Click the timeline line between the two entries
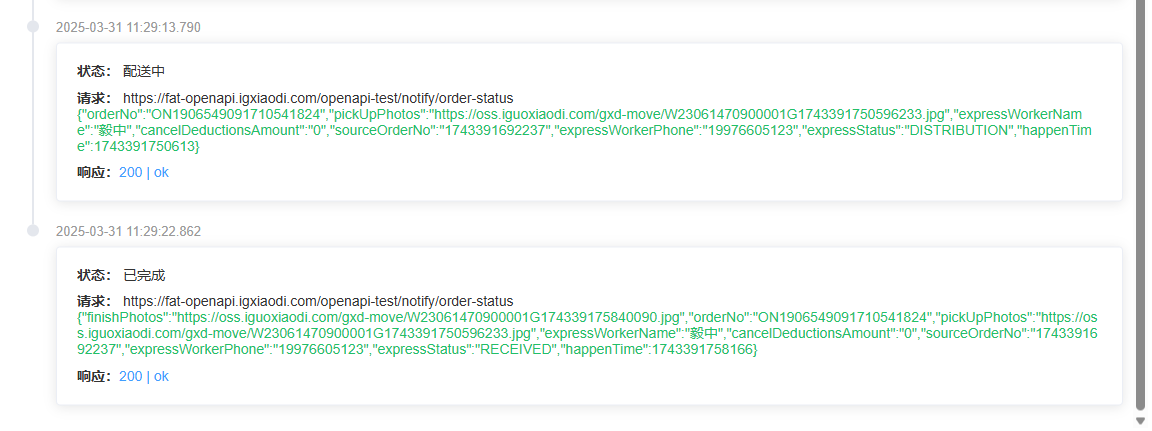Screen dimensions: 1152x431 (x=32, y=129)
